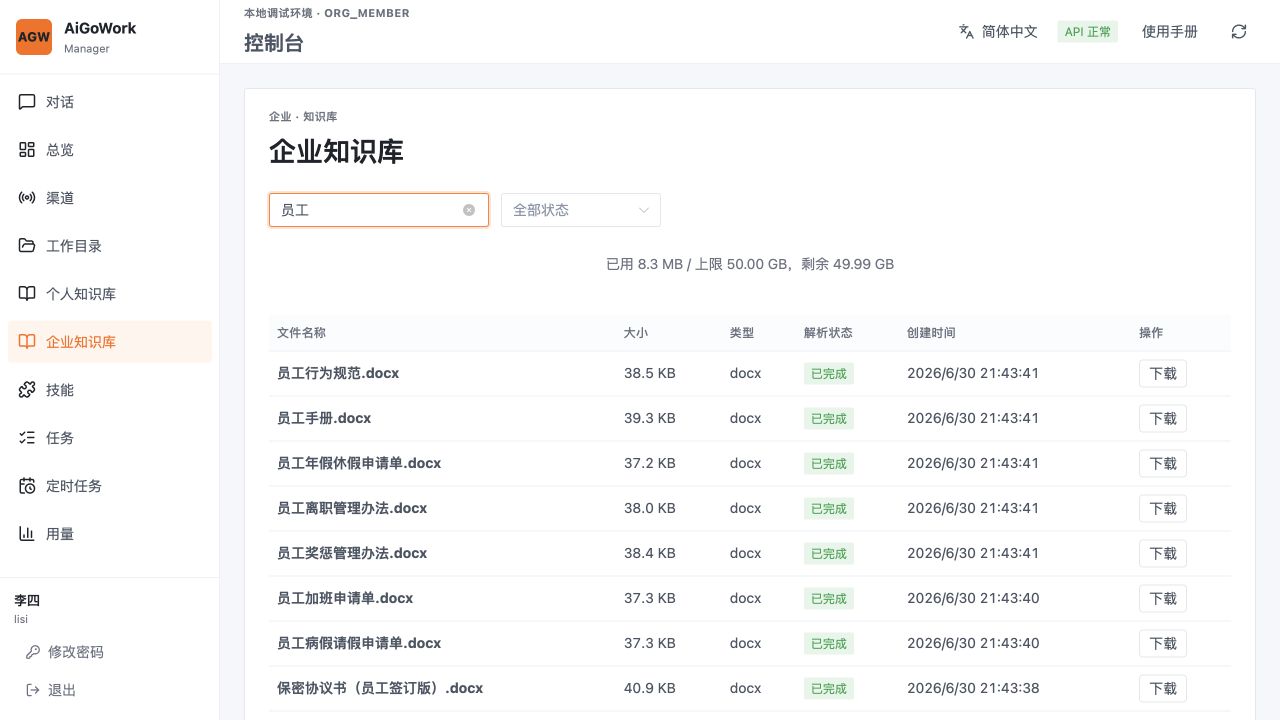Open the 简体中文 language selector

998,32
